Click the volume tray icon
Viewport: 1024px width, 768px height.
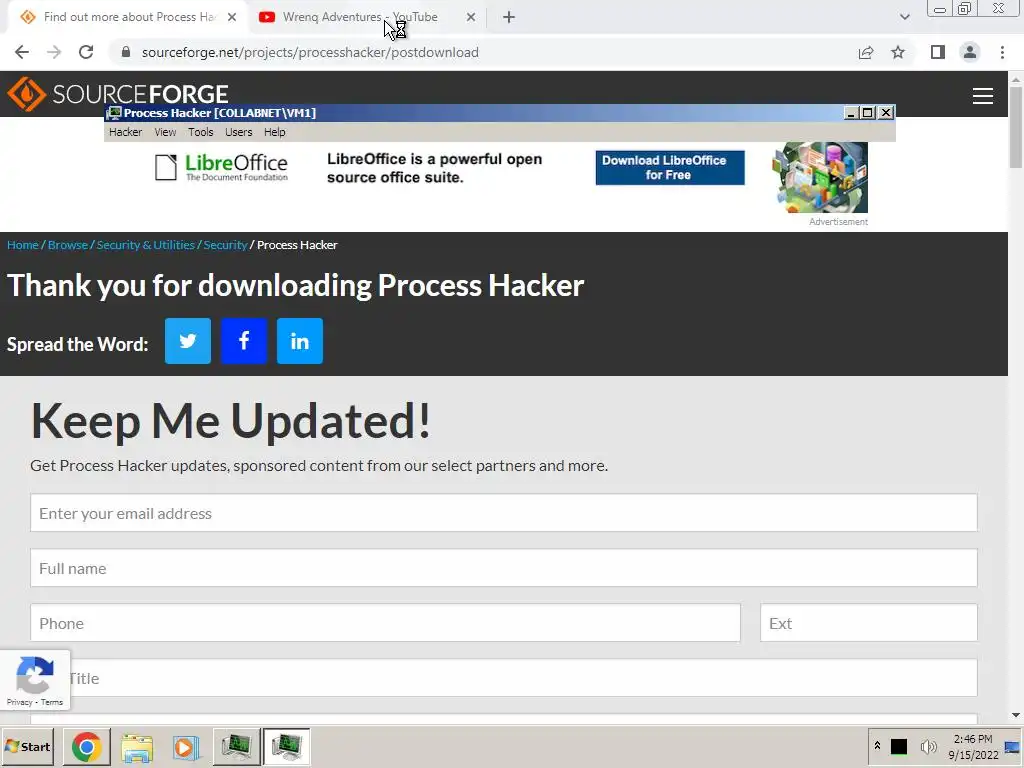tap(927, 746)
